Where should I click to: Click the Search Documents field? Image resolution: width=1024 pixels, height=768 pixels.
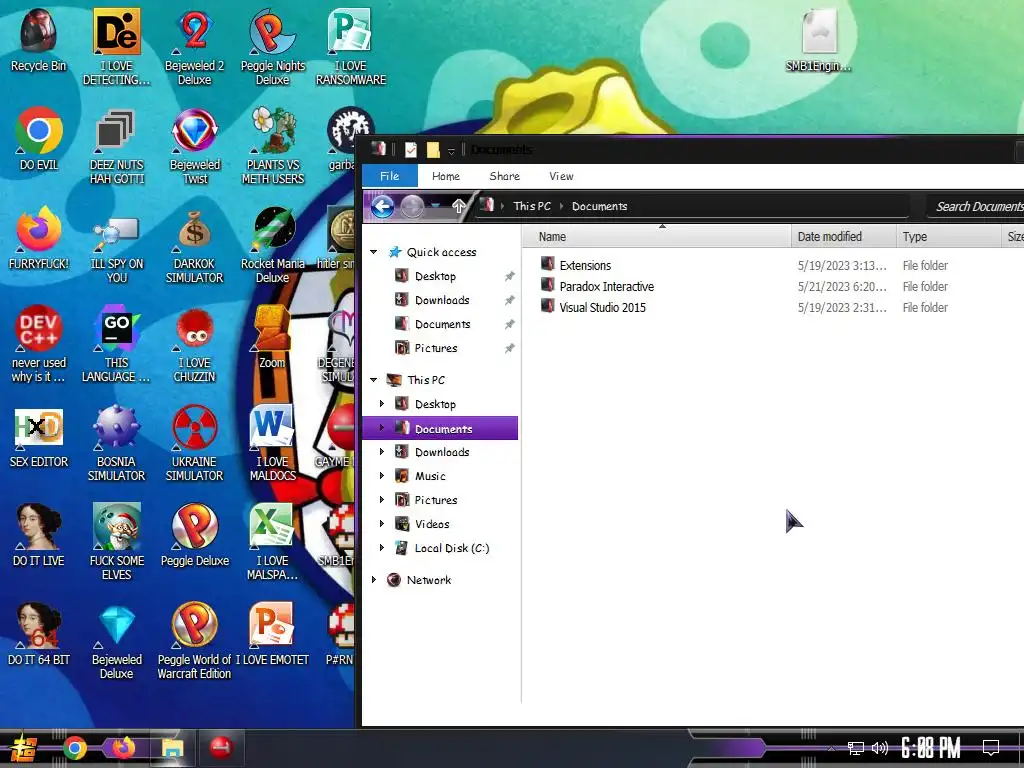975,206
